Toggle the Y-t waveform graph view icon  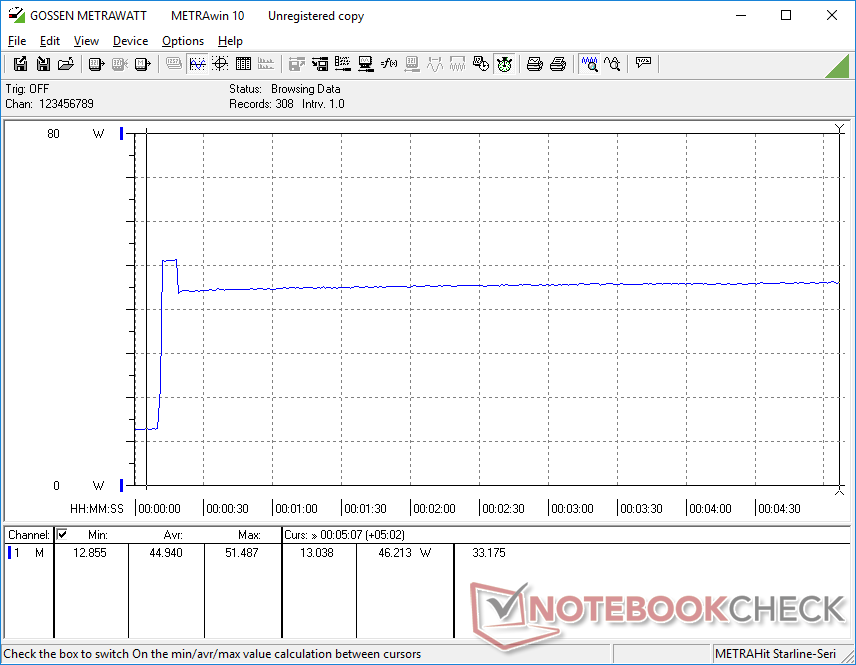(x=197, y=64)
